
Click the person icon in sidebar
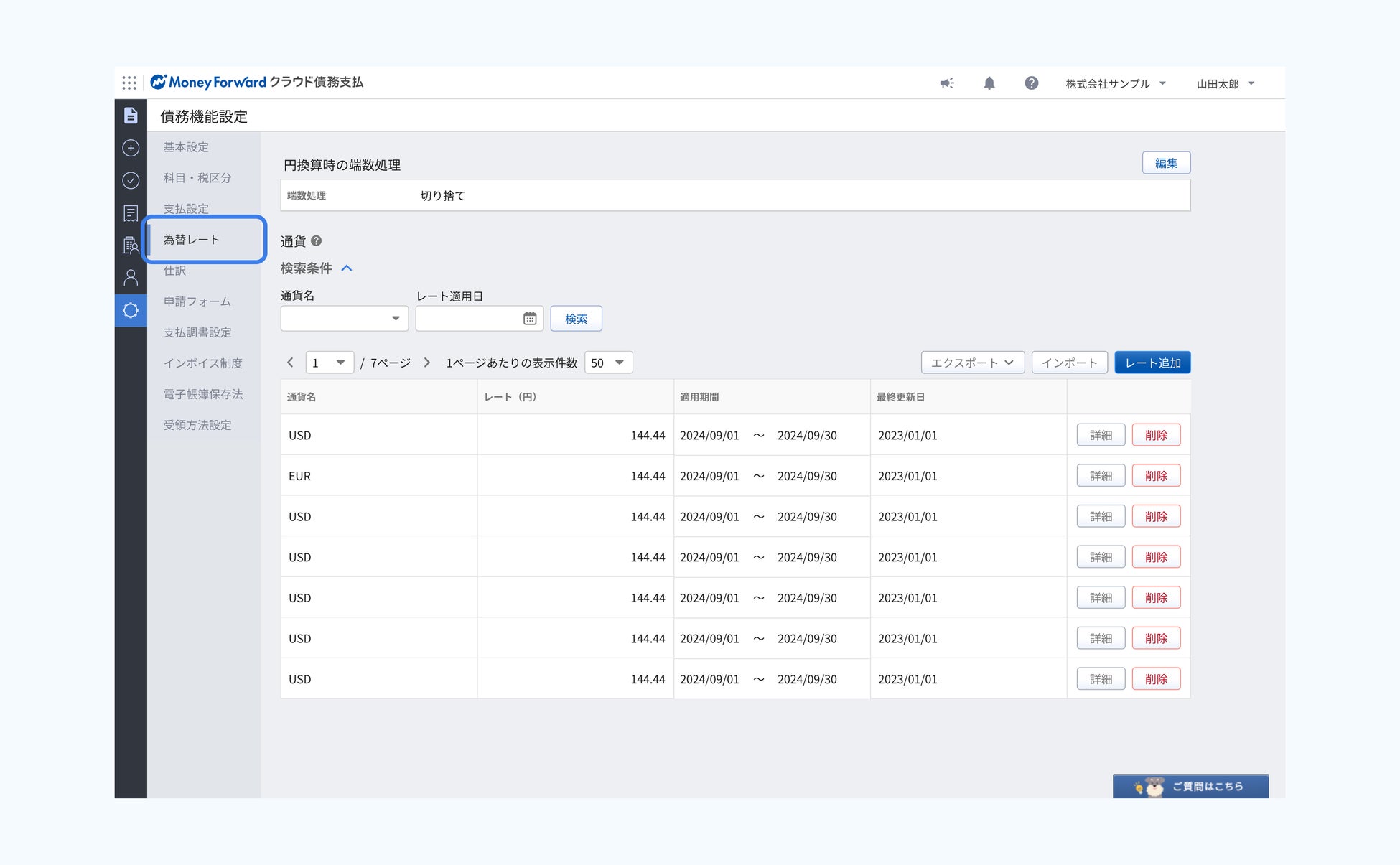131,278
